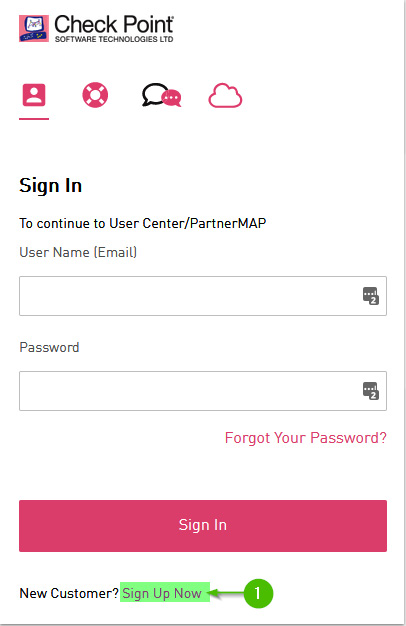Screen dimensions: 406x626
Task: Open the lifebuoy support icon
Action: click(95, 95)
